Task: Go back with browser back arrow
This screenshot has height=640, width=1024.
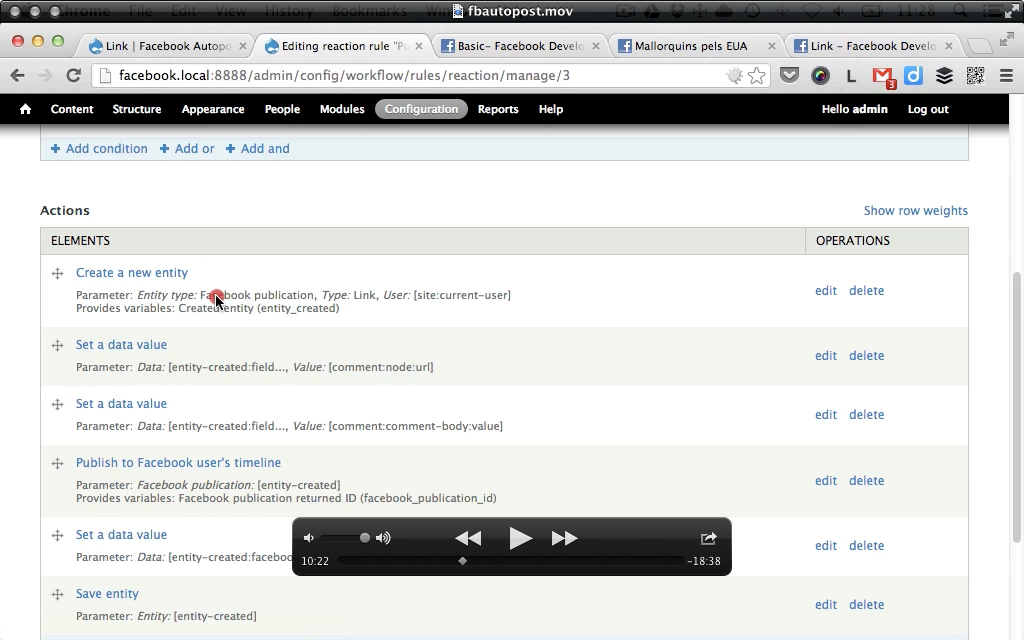Action: coord(18,76)
